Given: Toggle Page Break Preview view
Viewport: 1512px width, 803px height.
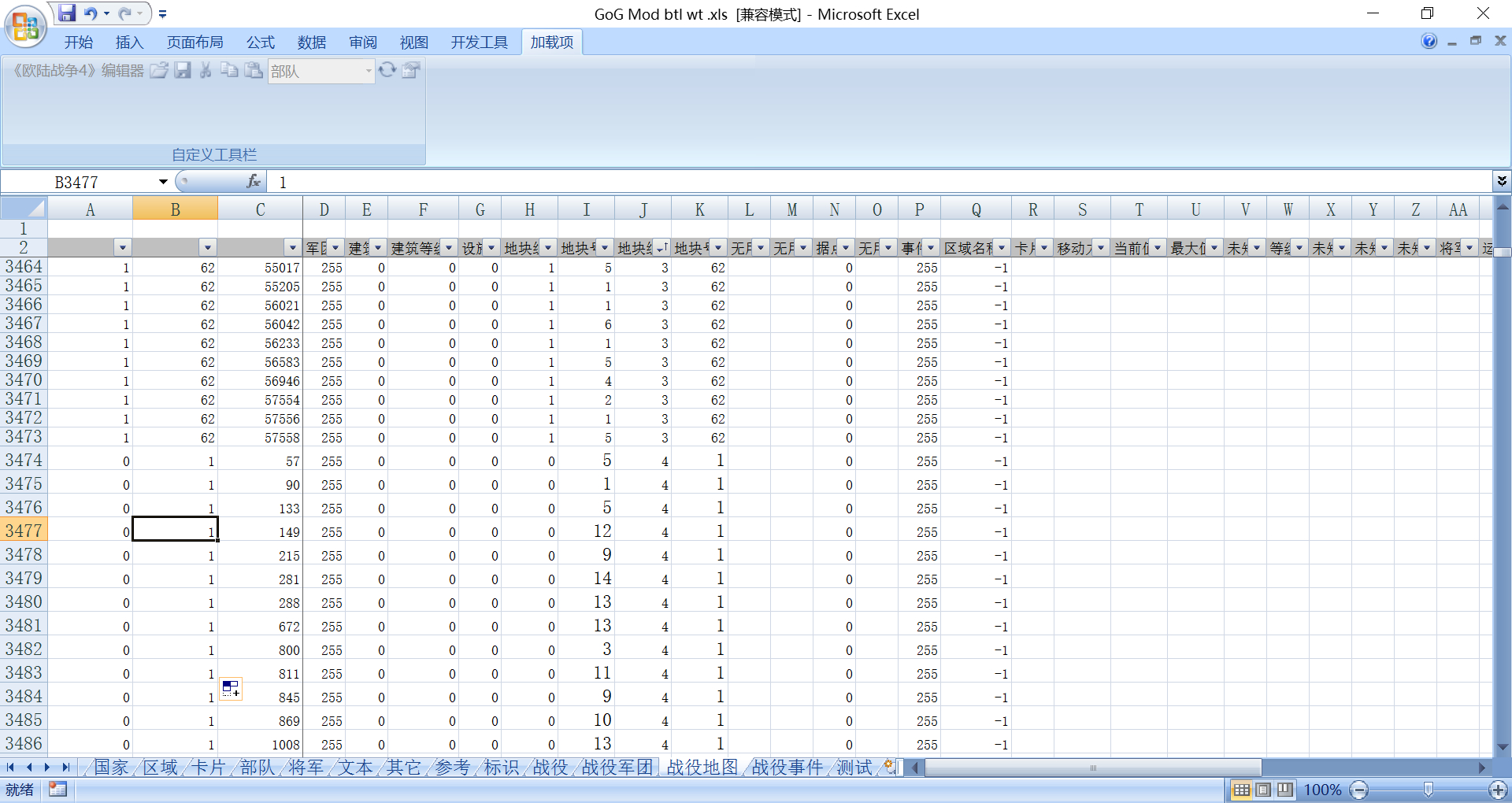Looking at the screenshot, I should pyautogui.click(x=1285, y=790).
